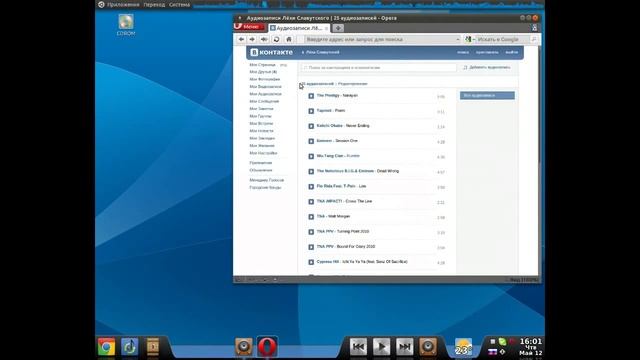The width and height of the screenshot is (640, 360).
Task: Play the Tapnot - Poem track
Action: 311,111
